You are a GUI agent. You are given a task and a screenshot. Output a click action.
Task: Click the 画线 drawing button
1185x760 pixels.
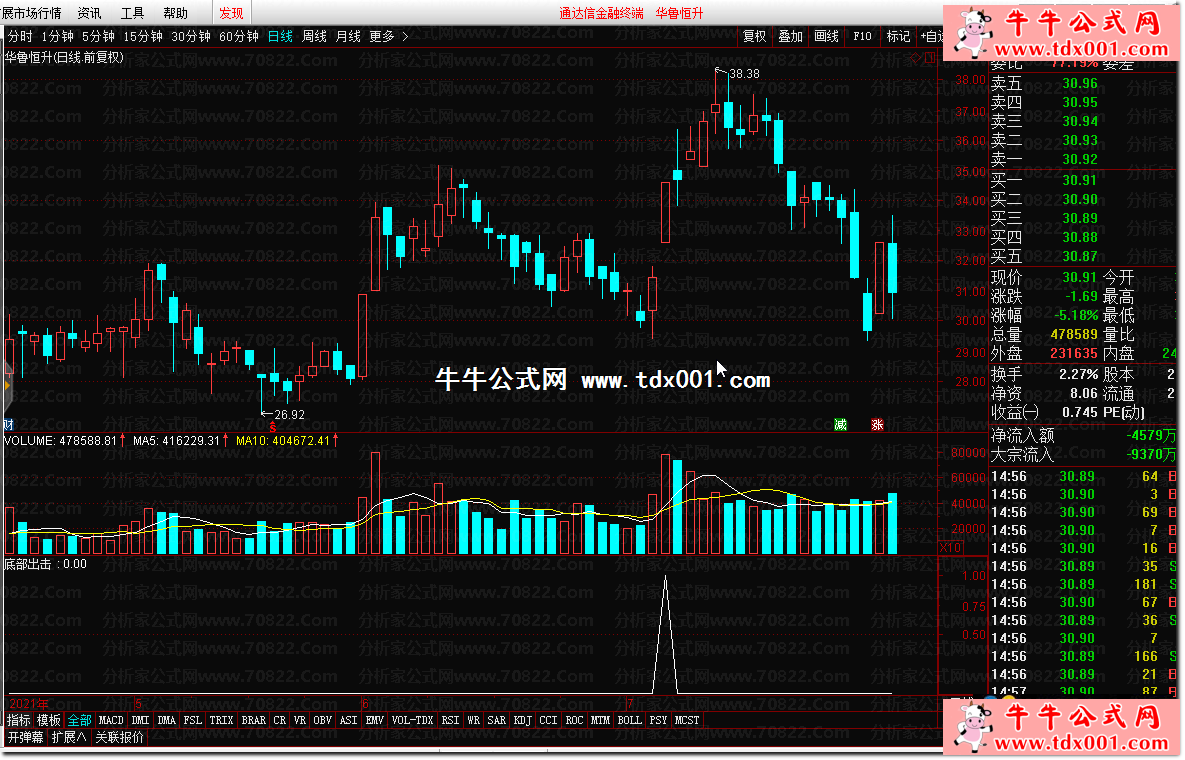tap(826, 36)
